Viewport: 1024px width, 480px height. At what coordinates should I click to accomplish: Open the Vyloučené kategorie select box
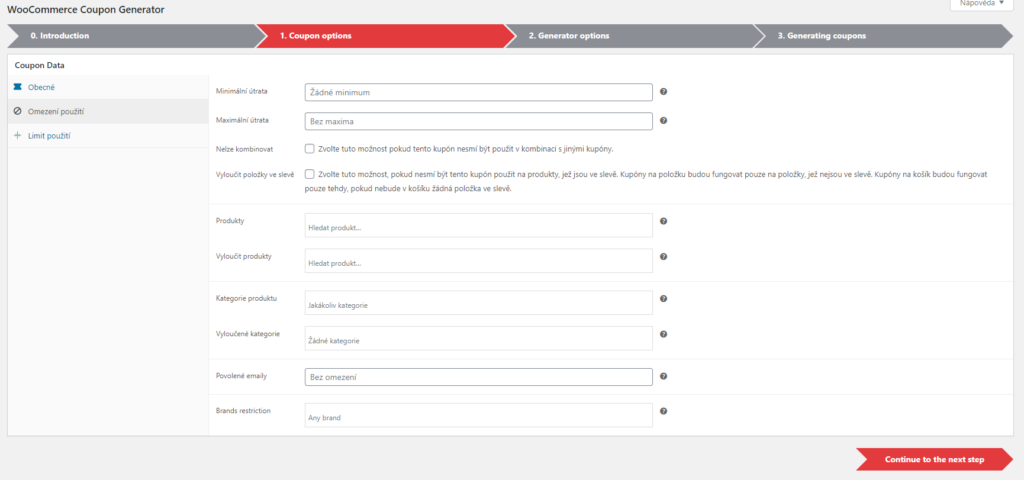(479, 338)
